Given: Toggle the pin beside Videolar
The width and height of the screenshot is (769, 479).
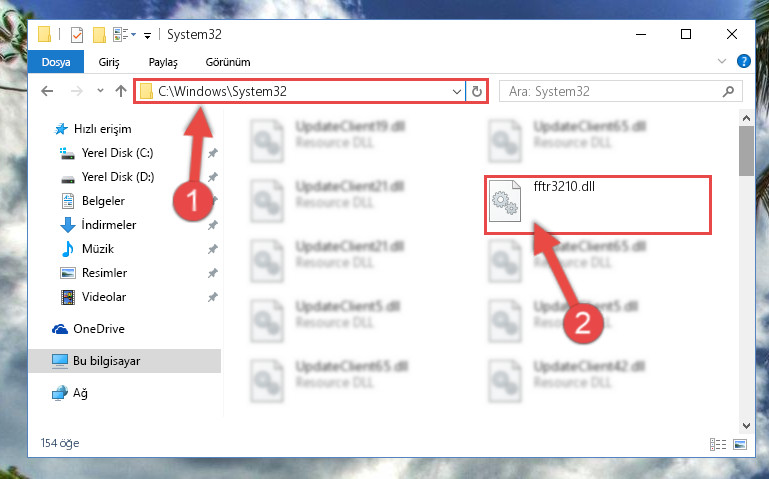Looking at the screenshot, I should pos(212,297).
